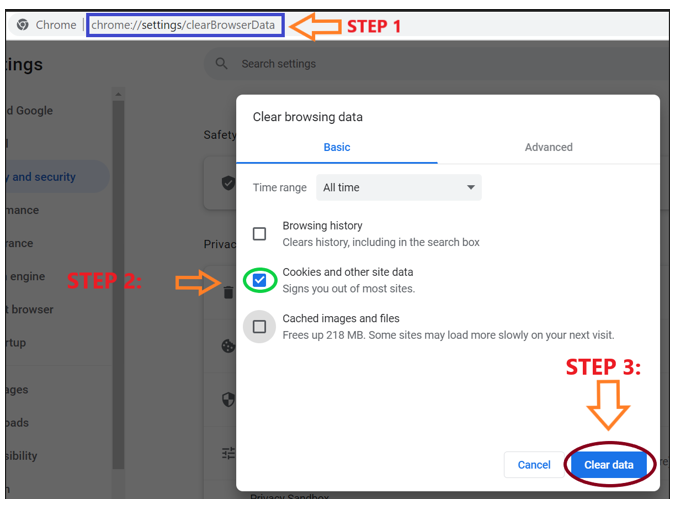Open the Time range dropdown
This screenshot has width=681, height=512.
coord(399,187)
